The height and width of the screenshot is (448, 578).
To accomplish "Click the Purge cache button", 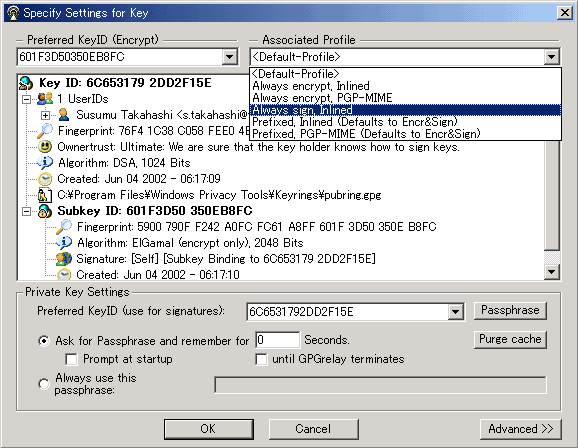I will tap(510, 339).
